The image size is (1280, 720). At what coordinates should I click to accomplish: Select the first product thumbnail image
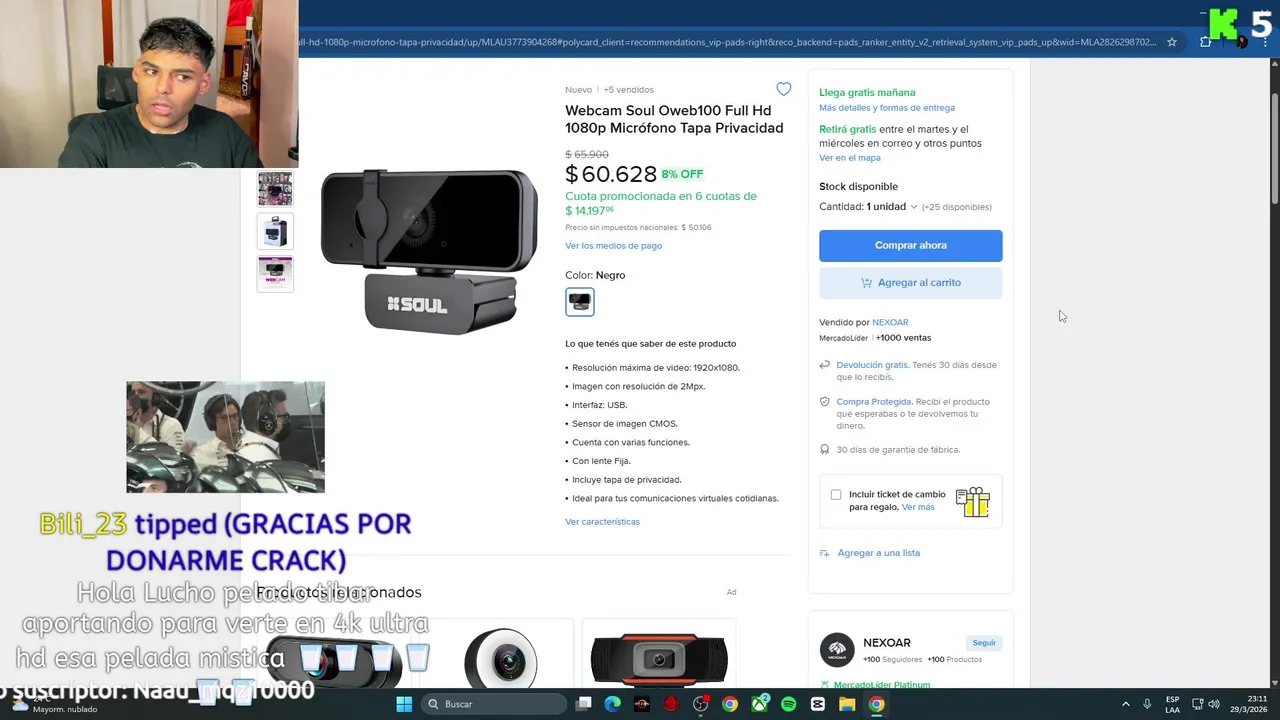pos(275,189)
